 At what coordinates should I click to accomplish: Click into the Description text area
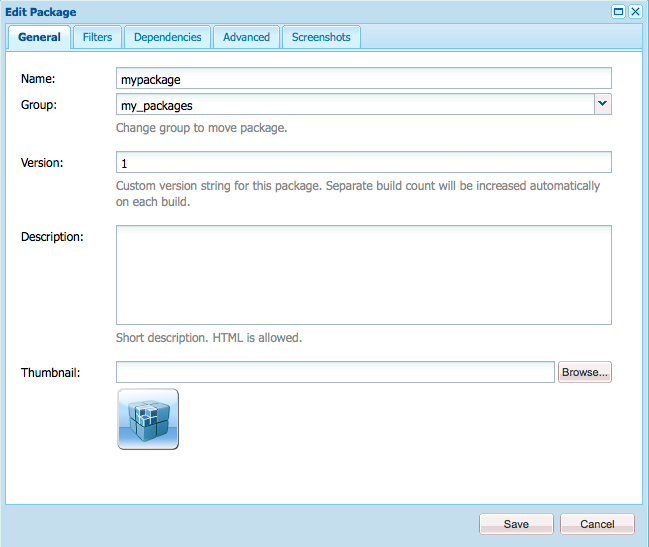[363, 275]
